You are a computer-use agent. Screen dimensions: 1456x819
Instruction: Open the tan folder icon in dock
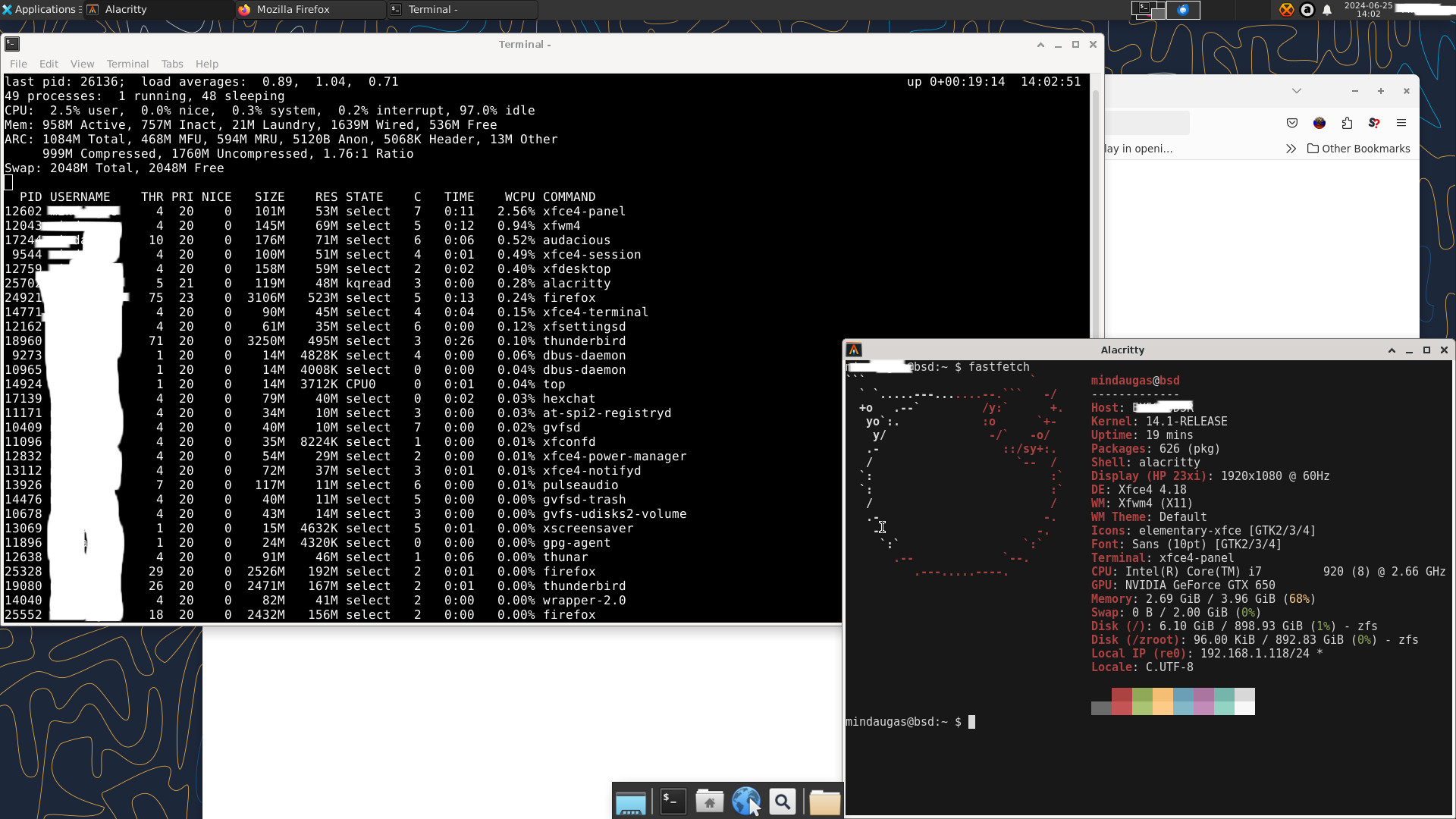[824, 802]
